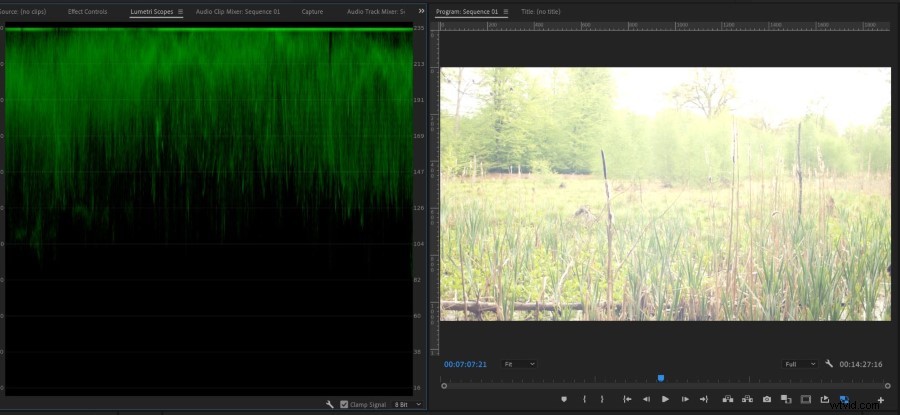Click the blue playhead on time ruler

pos(661,378)
